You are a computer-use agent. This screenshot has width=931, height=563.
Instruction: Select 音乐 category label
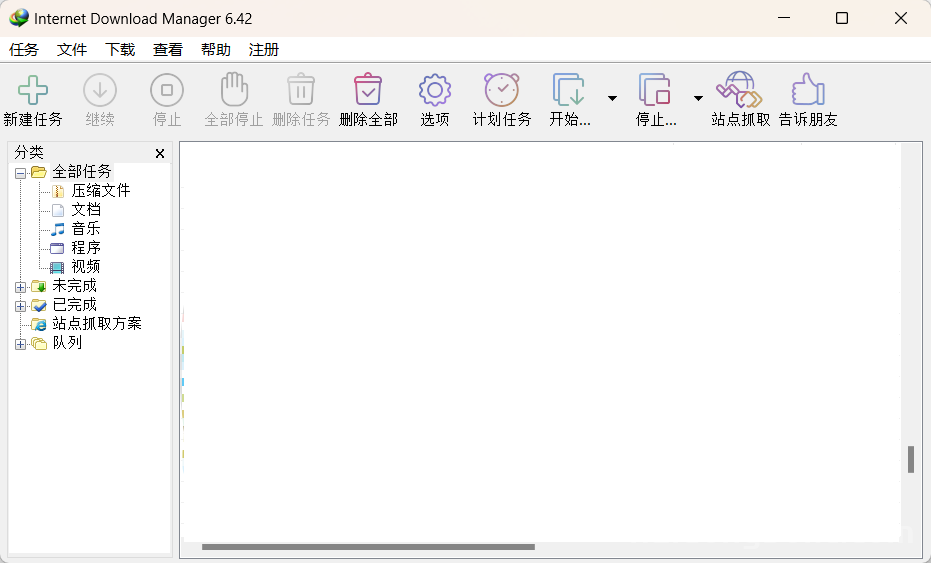click(86, 229)
